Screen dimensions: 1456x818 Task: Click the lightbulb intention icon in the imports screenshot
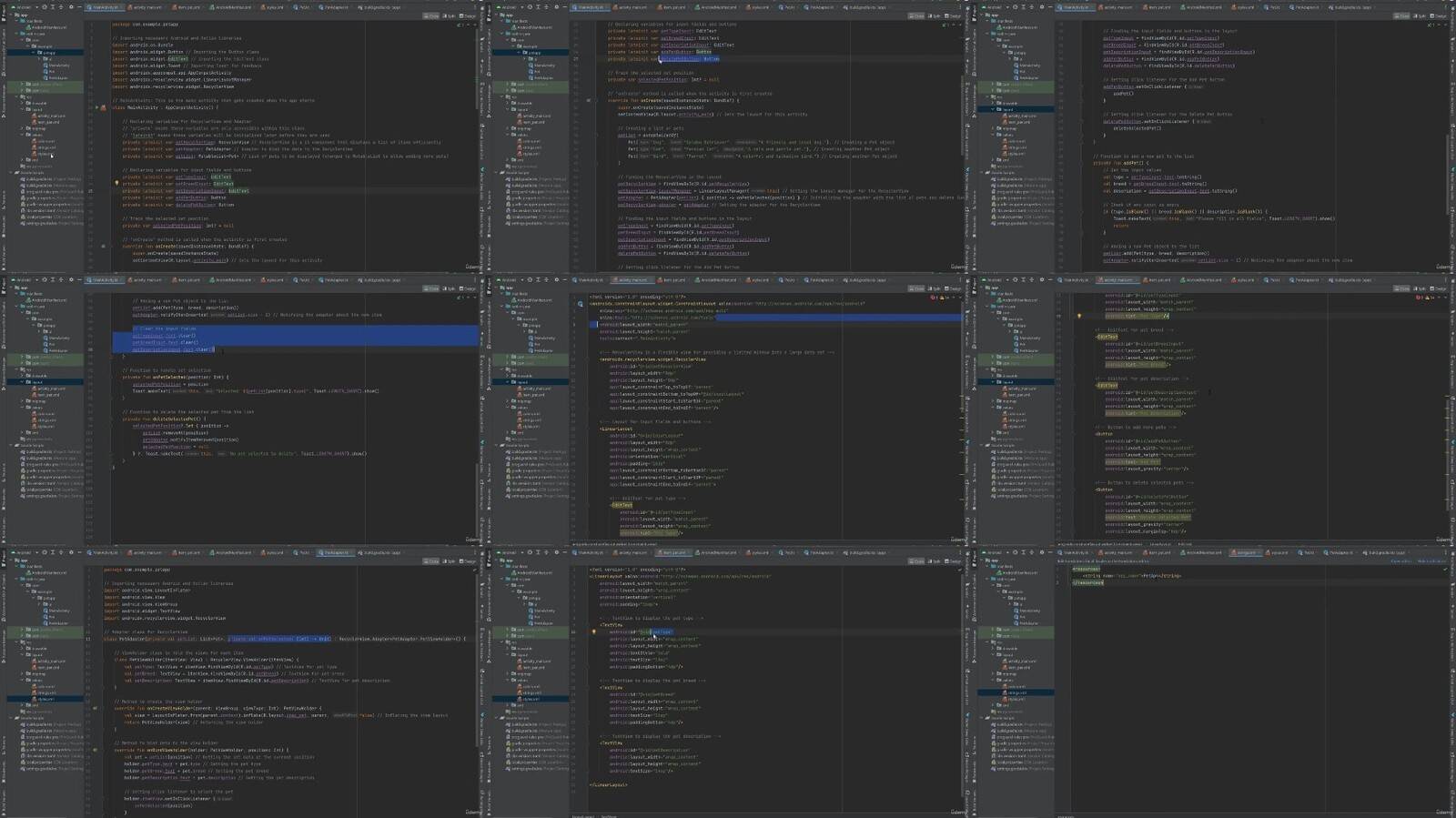tap(116, 184)
